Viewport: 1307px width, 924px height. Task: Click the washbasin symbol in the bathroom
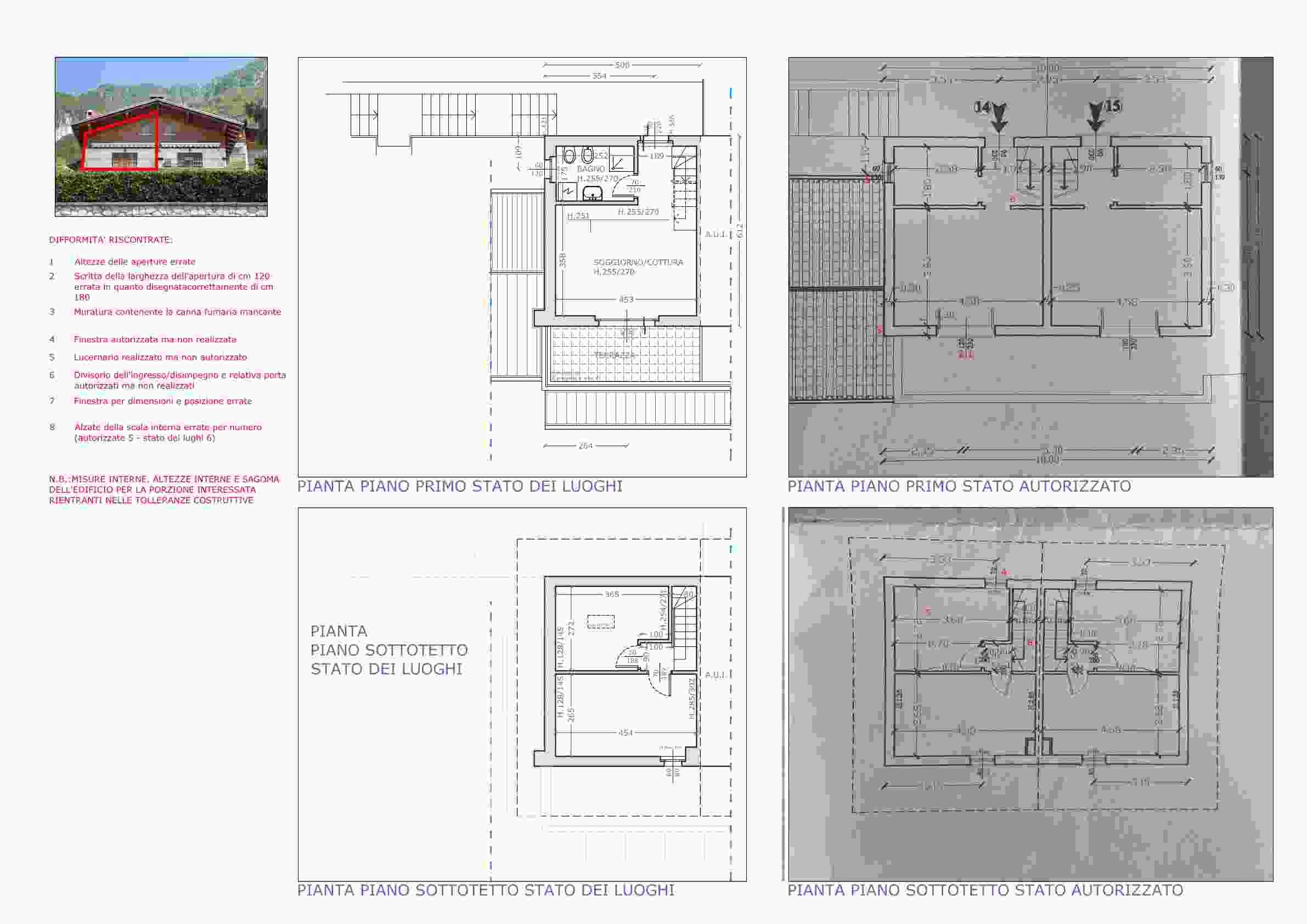[593, 194]
